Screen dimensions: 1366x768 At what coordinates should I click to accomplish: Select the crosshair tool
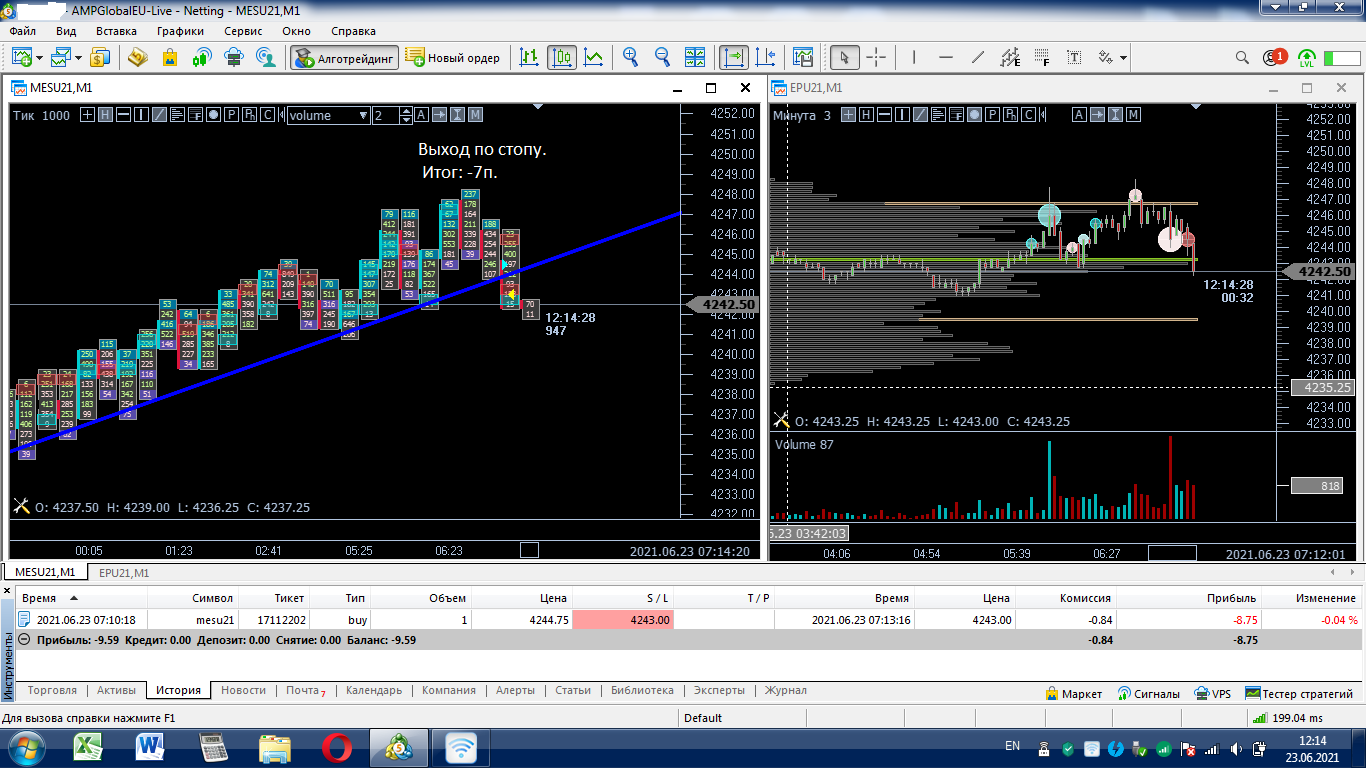876,57
